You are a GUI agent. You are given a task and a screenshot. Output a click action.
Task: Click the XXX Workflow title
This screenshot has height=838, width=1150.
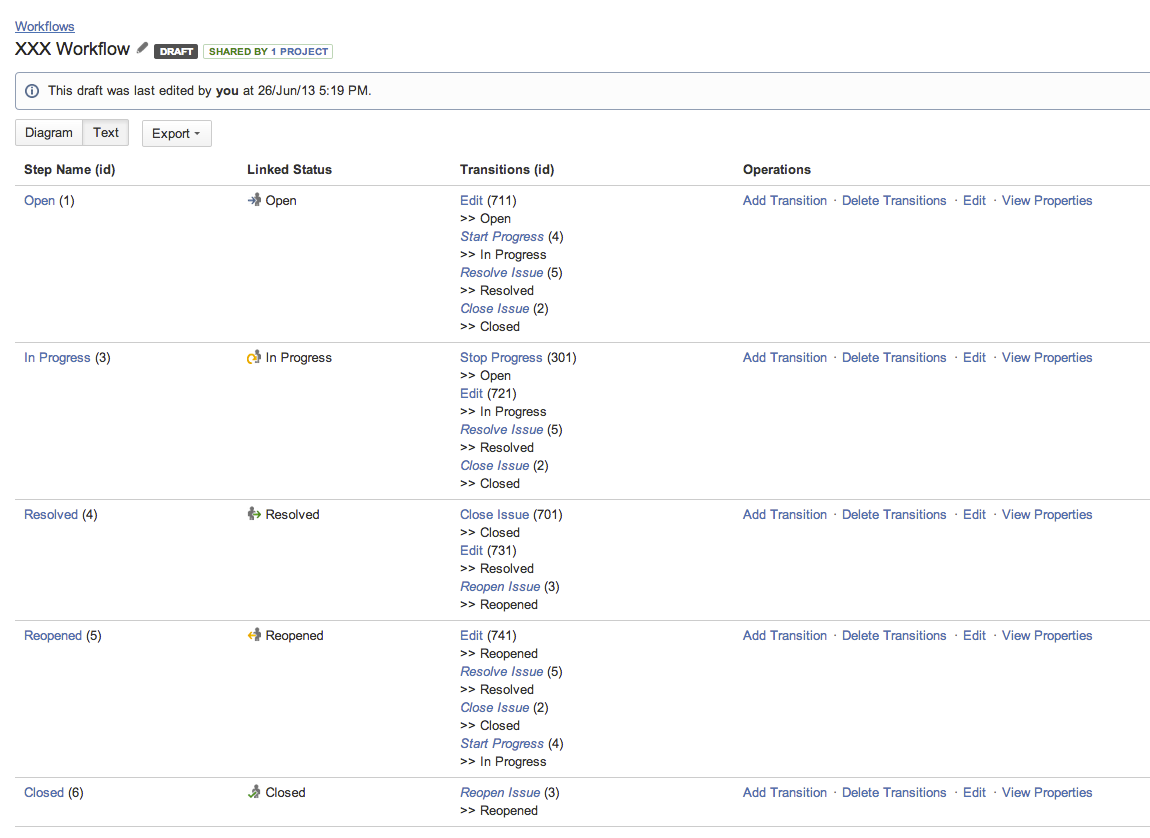tap(73, 49)
